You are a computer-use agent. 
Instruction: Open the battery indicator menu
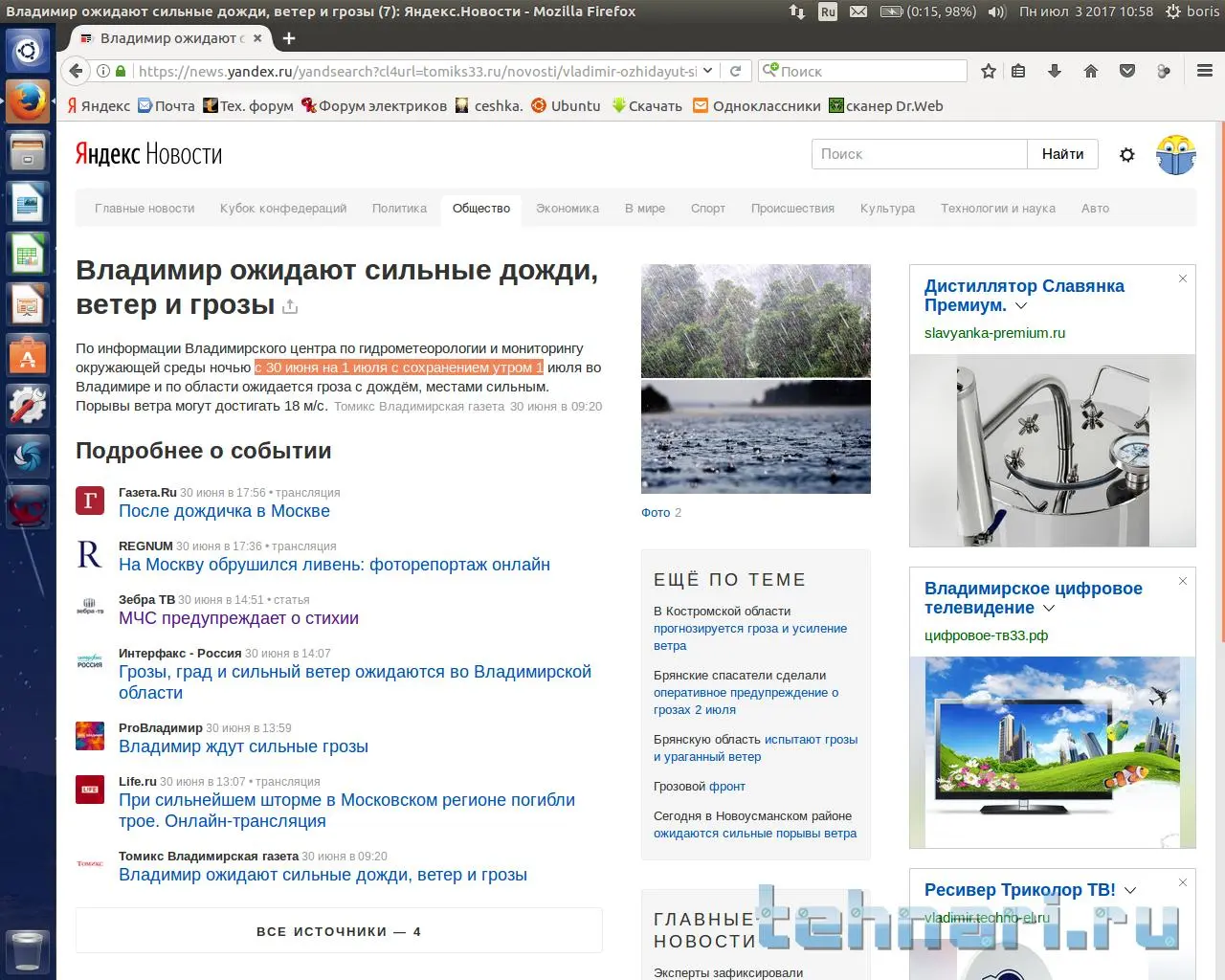(928, 11)
